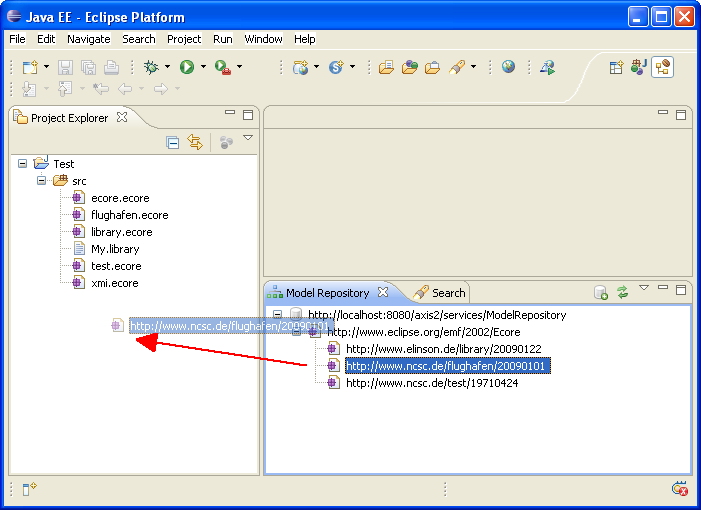Viewport: 701px width, 510px height.
Task: Click the Run External Tools icon
Action: coord(223,67)
